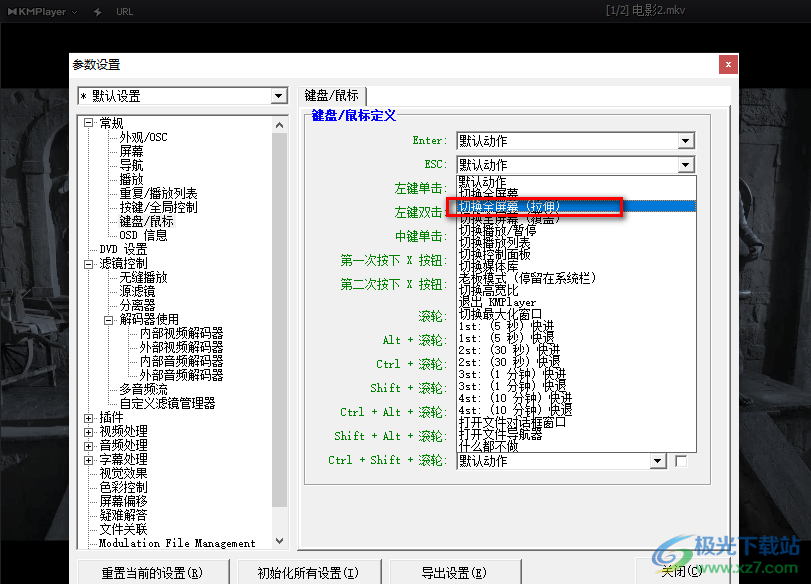Image resolution: width=811 pixels, height=584 pixels.
Task: Select 播放 in the settings tree
Action: click(131, 179)
